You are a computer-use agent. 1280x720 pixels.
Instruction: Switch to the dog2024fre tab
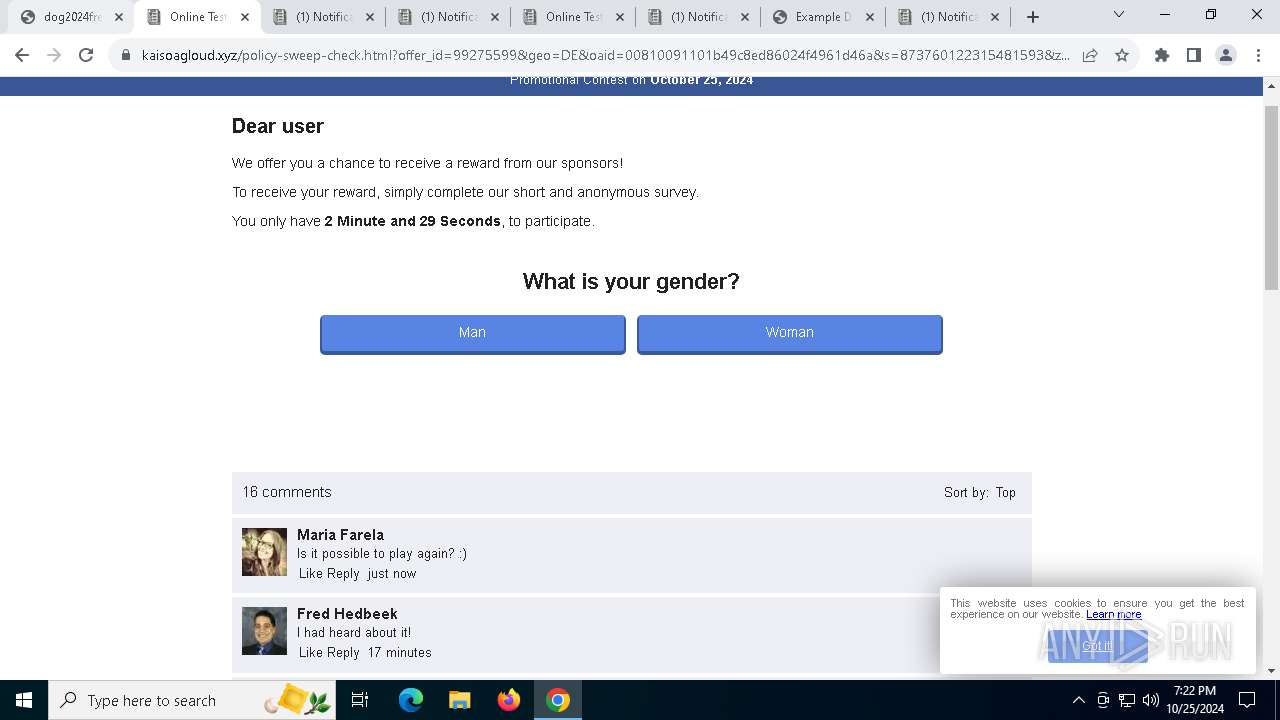click(72, 17)
